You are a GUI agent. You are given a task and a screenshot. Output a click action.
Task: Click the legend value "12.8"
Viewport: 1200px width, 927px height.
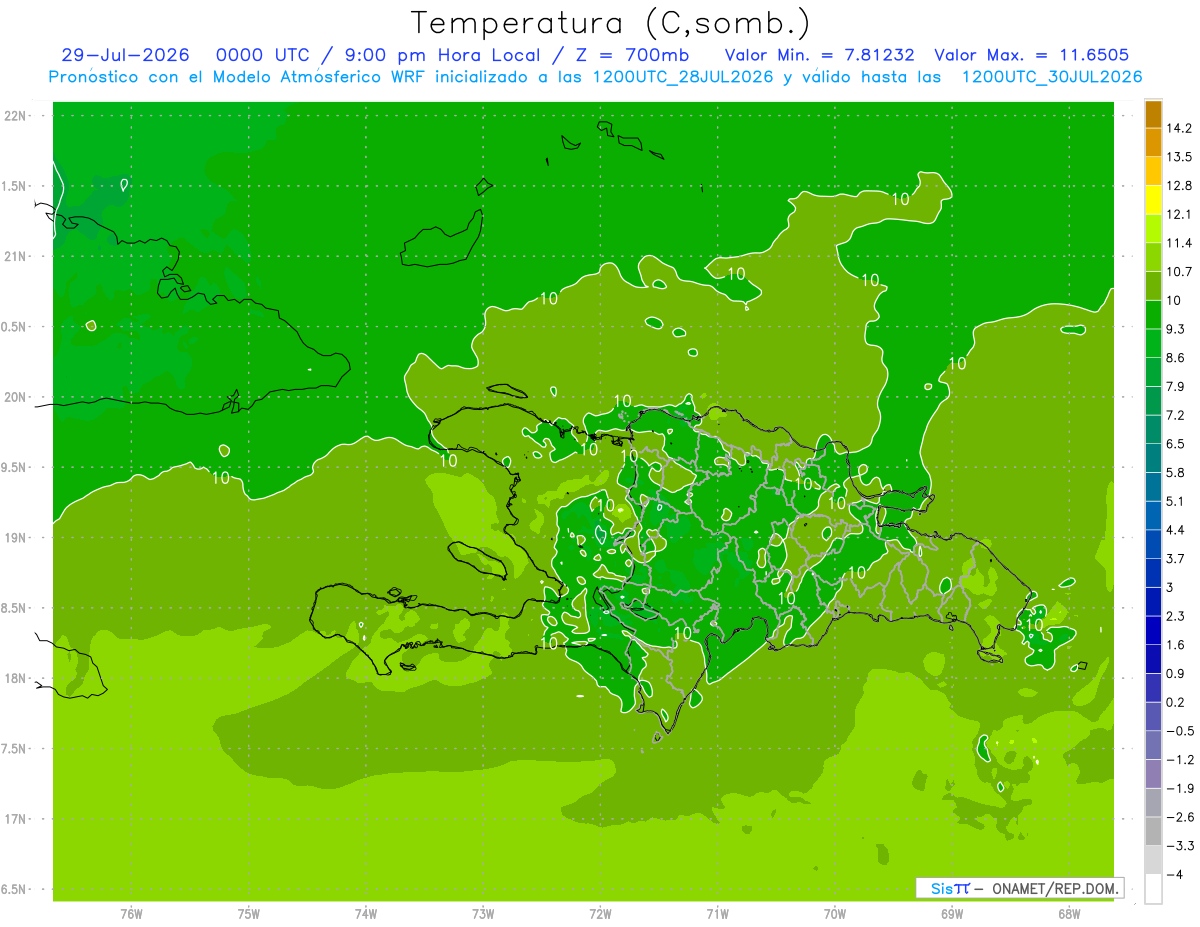point(1180,186)
